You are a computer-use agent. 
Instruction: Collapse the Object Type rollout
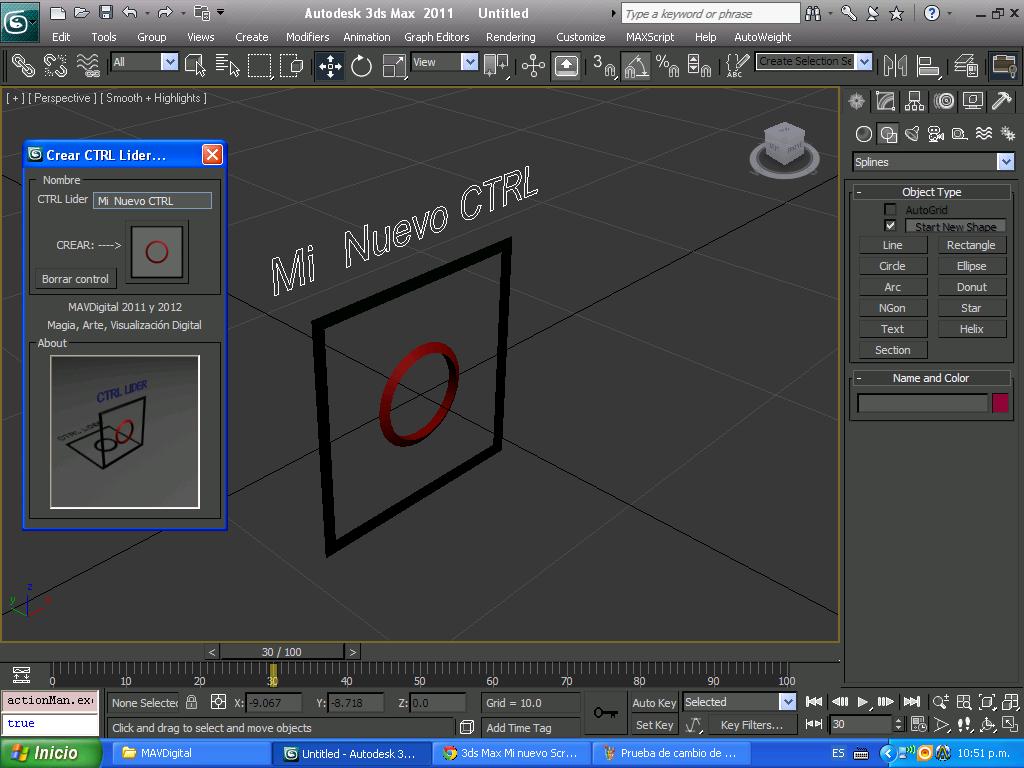(931, 192)
